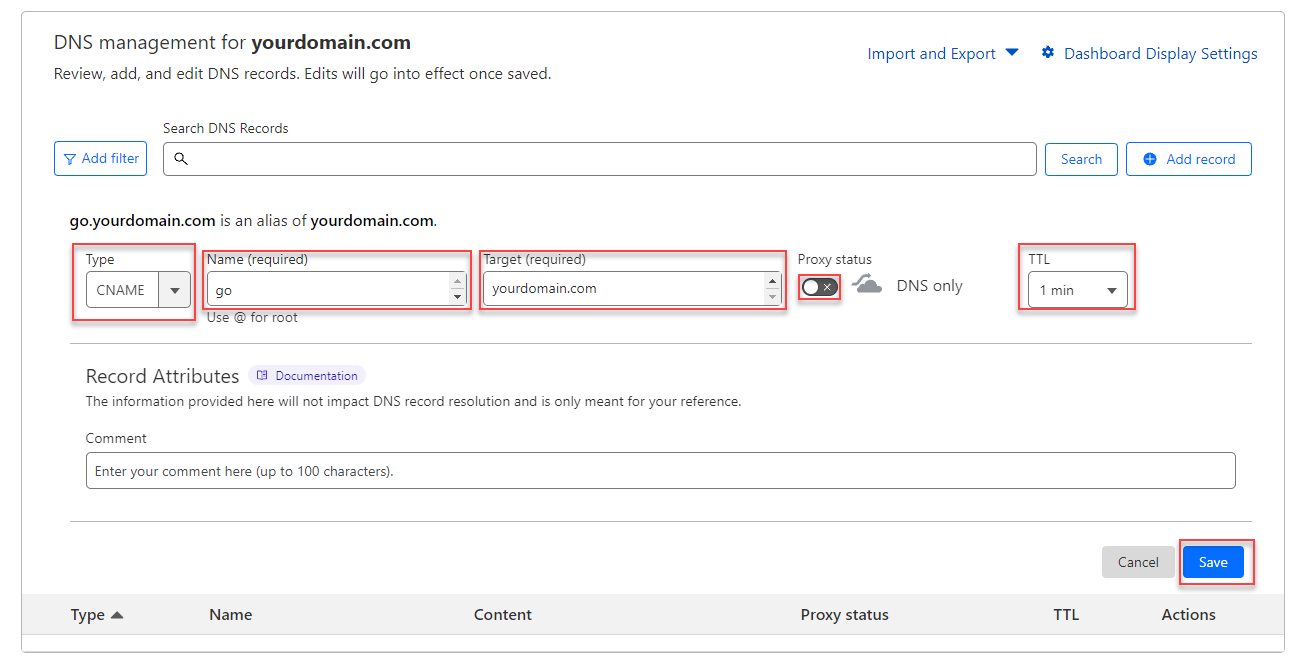
Task: Open the TTL dropdown set to 1 min
Action: tap(1077, 289)
